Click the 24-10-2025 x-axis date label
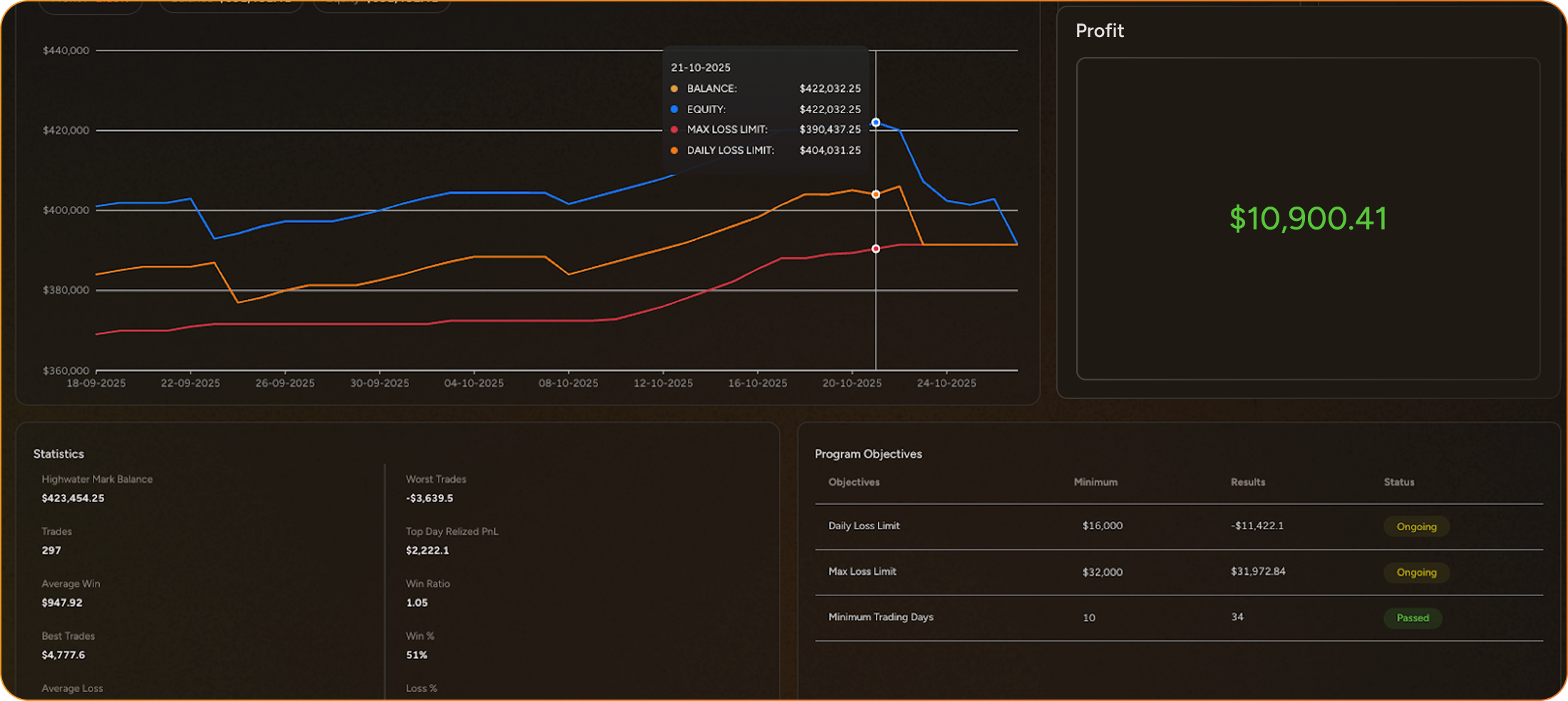 (947, 383)
